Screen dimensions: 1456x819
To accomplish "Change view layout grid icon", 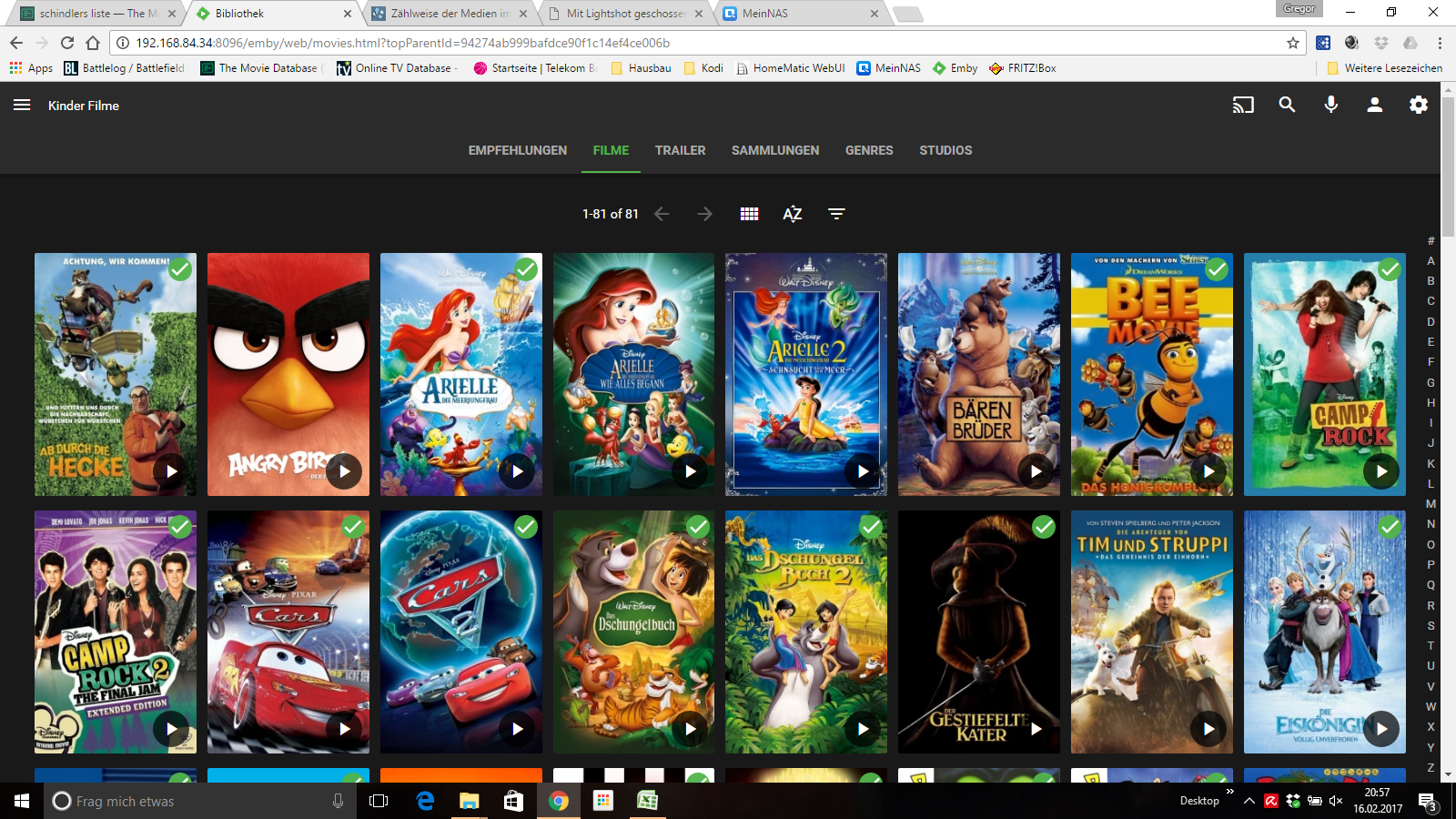I will click(749, 214).
